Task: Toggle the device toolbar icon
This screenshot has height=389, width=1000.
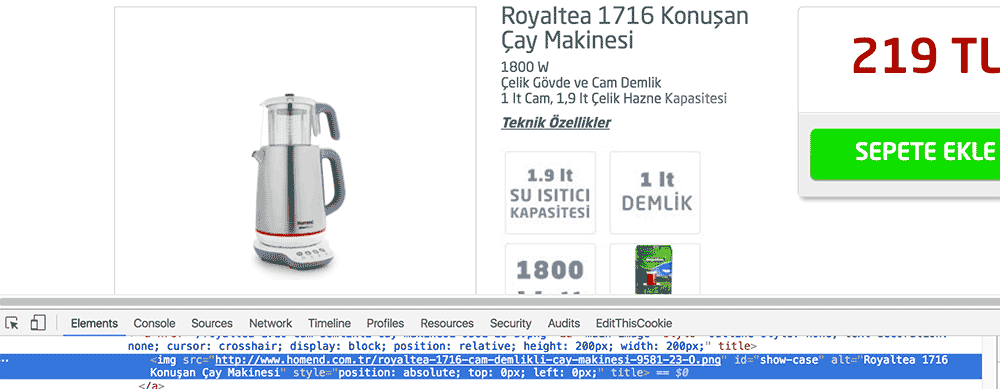Action: [x=38, y=323]
